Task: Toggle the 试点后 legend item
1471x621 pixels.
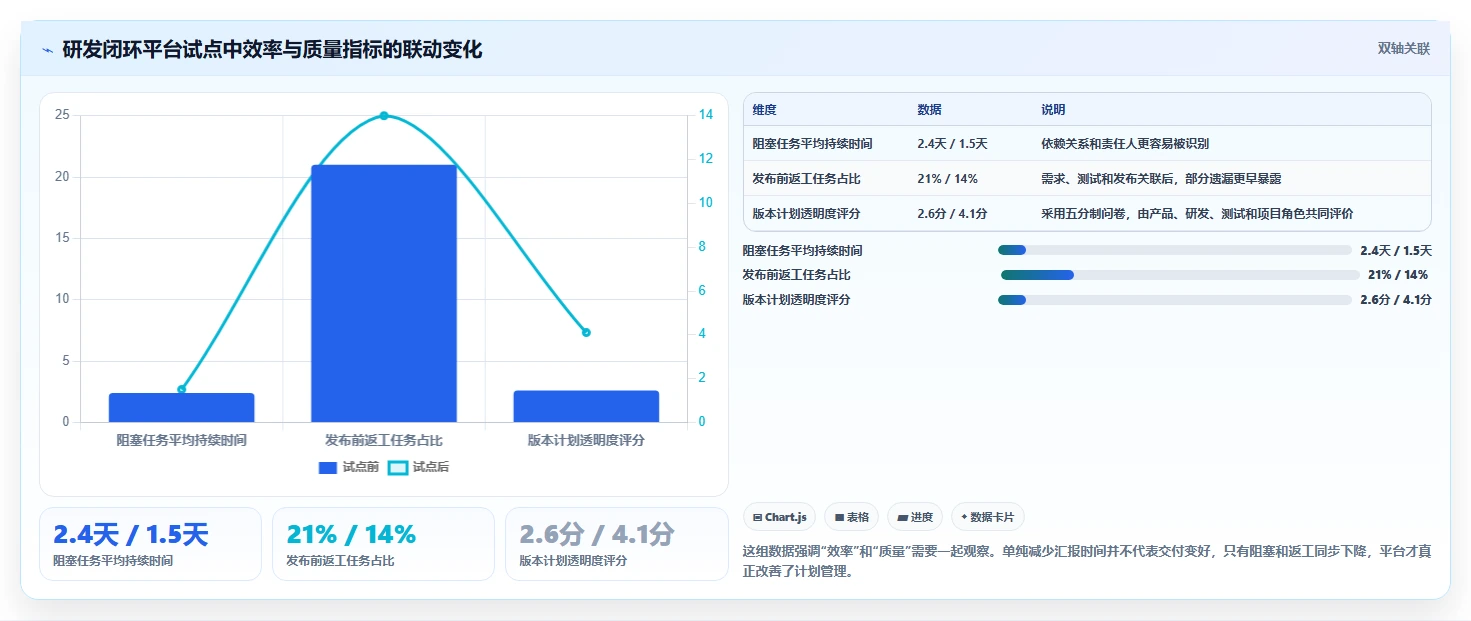Action: tap(418, 467)
